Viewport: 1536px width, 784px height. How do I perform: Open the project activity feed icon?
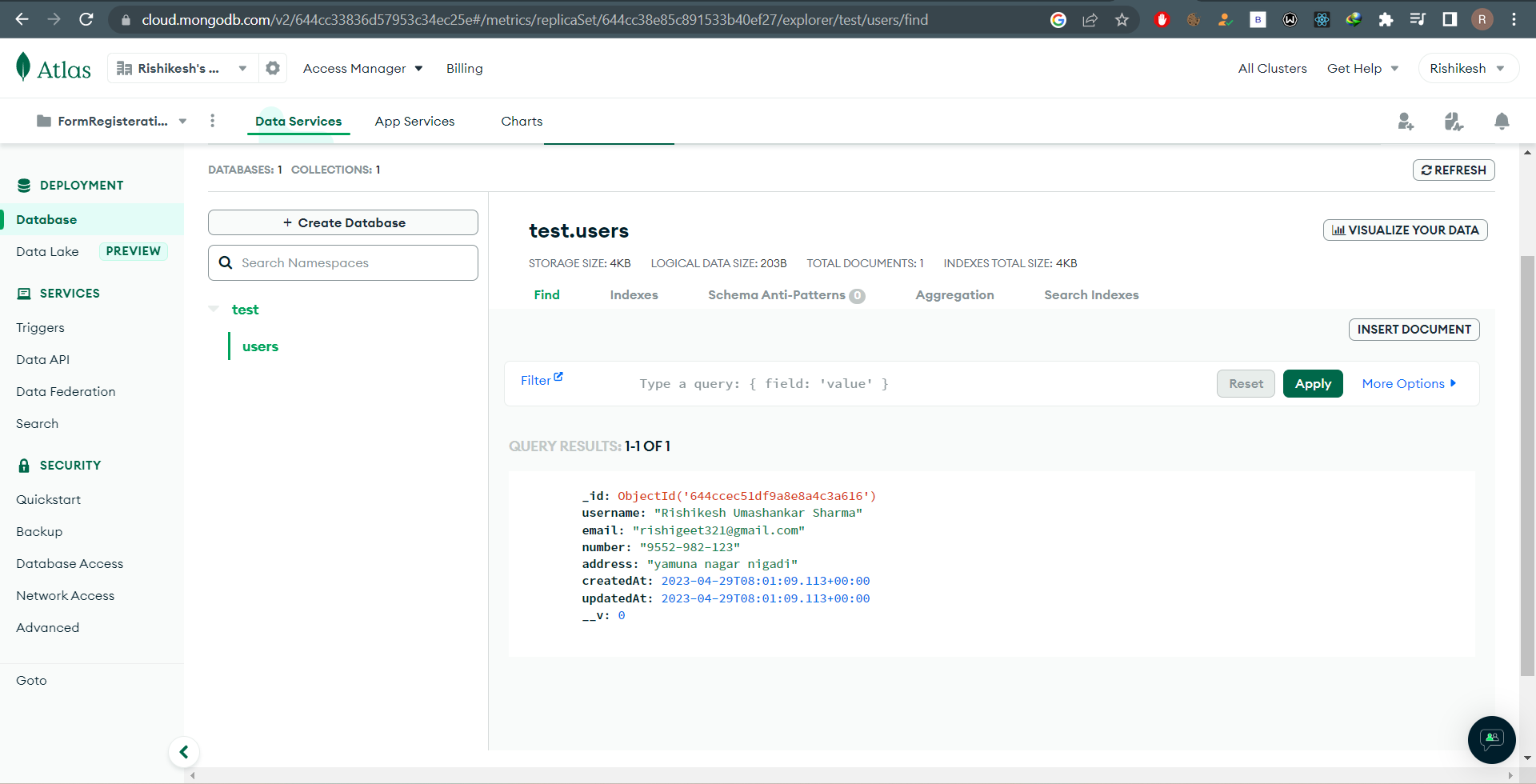(x=1454, y=121)
